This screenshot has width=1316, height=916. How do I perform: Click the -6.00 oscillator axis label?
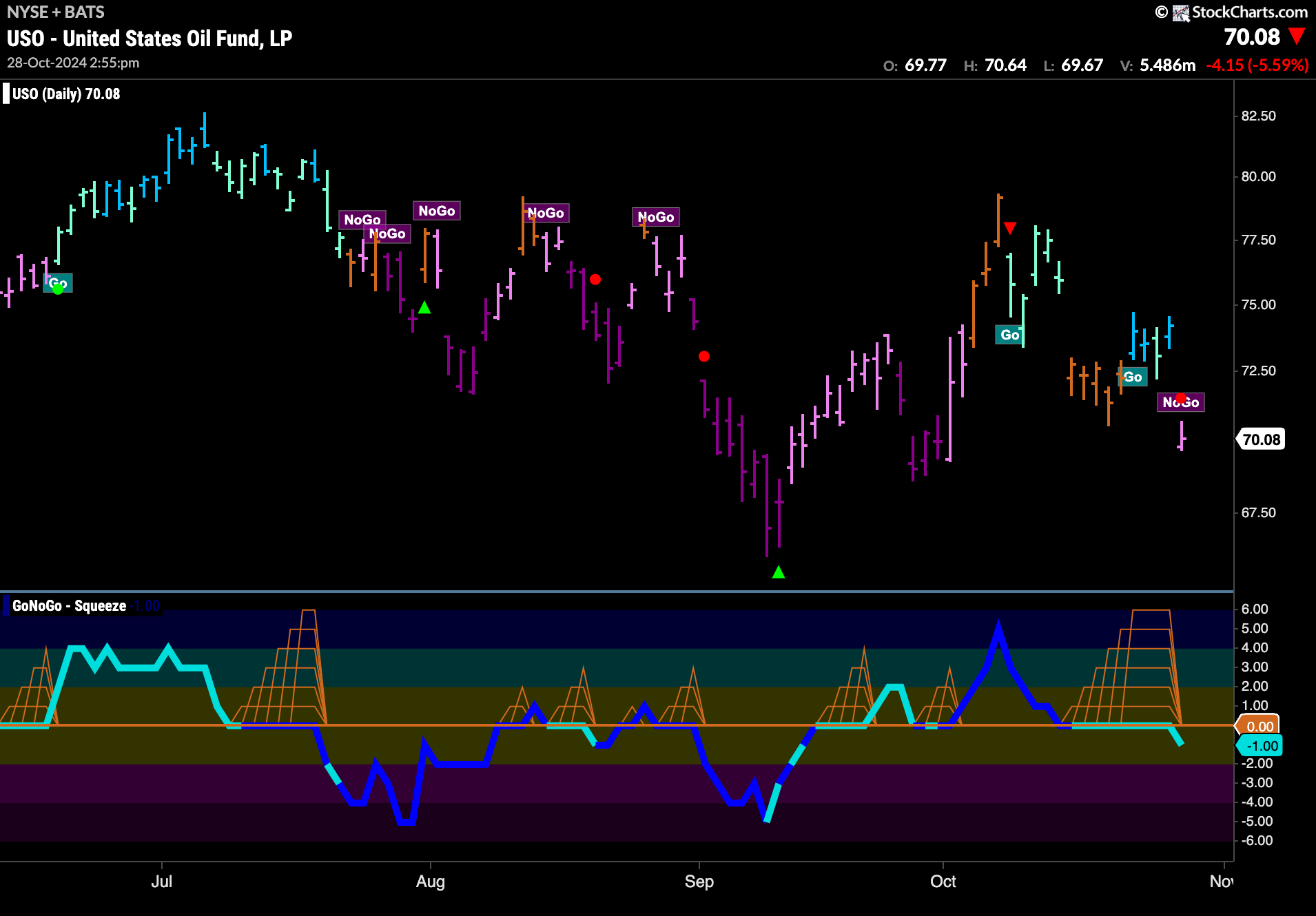[1257, 840]
